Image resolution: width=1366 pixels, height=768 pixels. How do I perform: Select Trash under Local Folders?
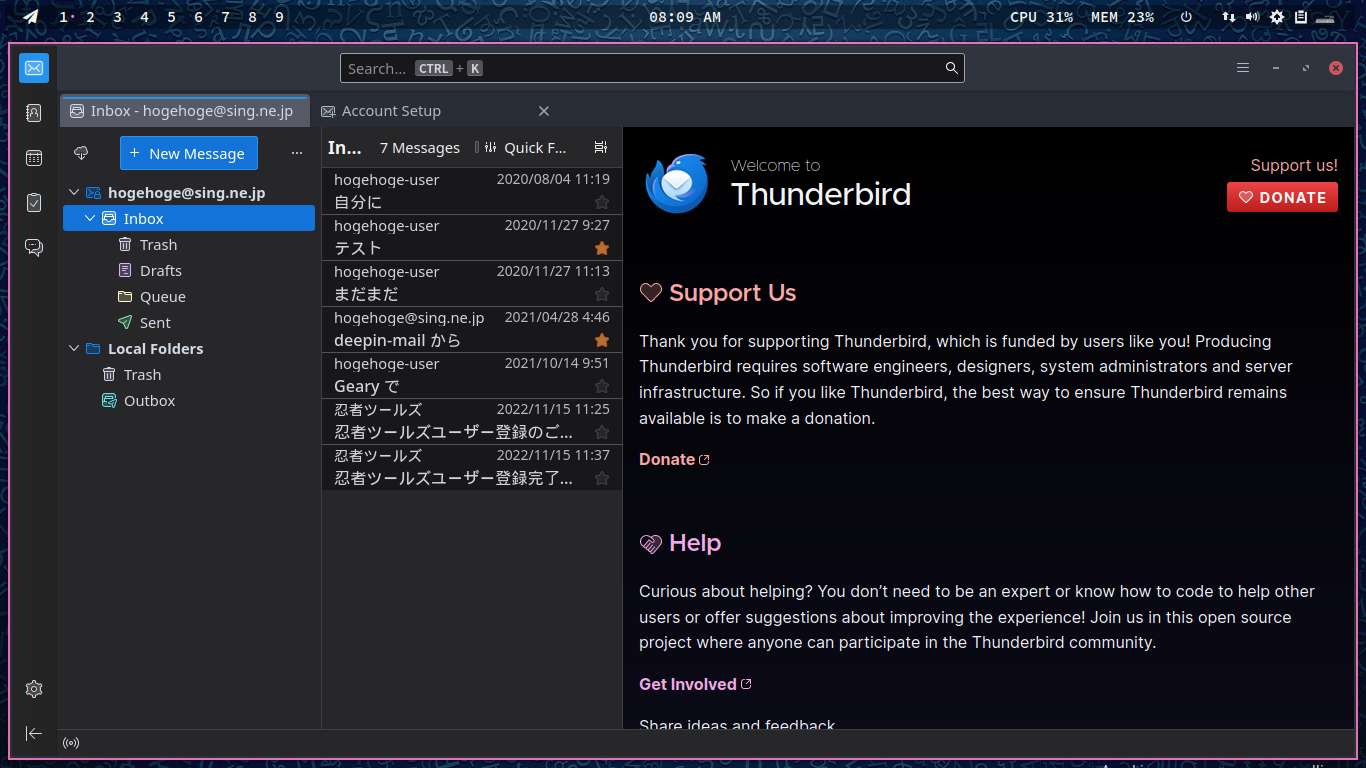(189, 374)
